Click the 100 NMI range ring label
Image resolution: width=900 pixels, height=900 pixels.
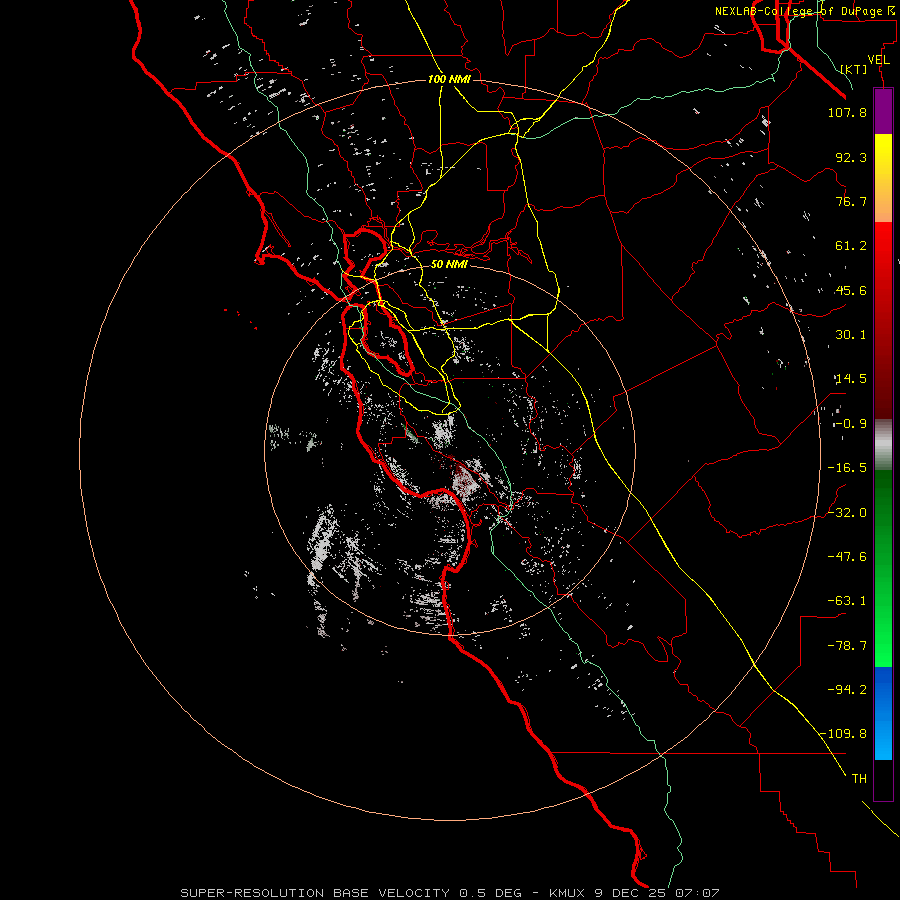tap(449, 79)
